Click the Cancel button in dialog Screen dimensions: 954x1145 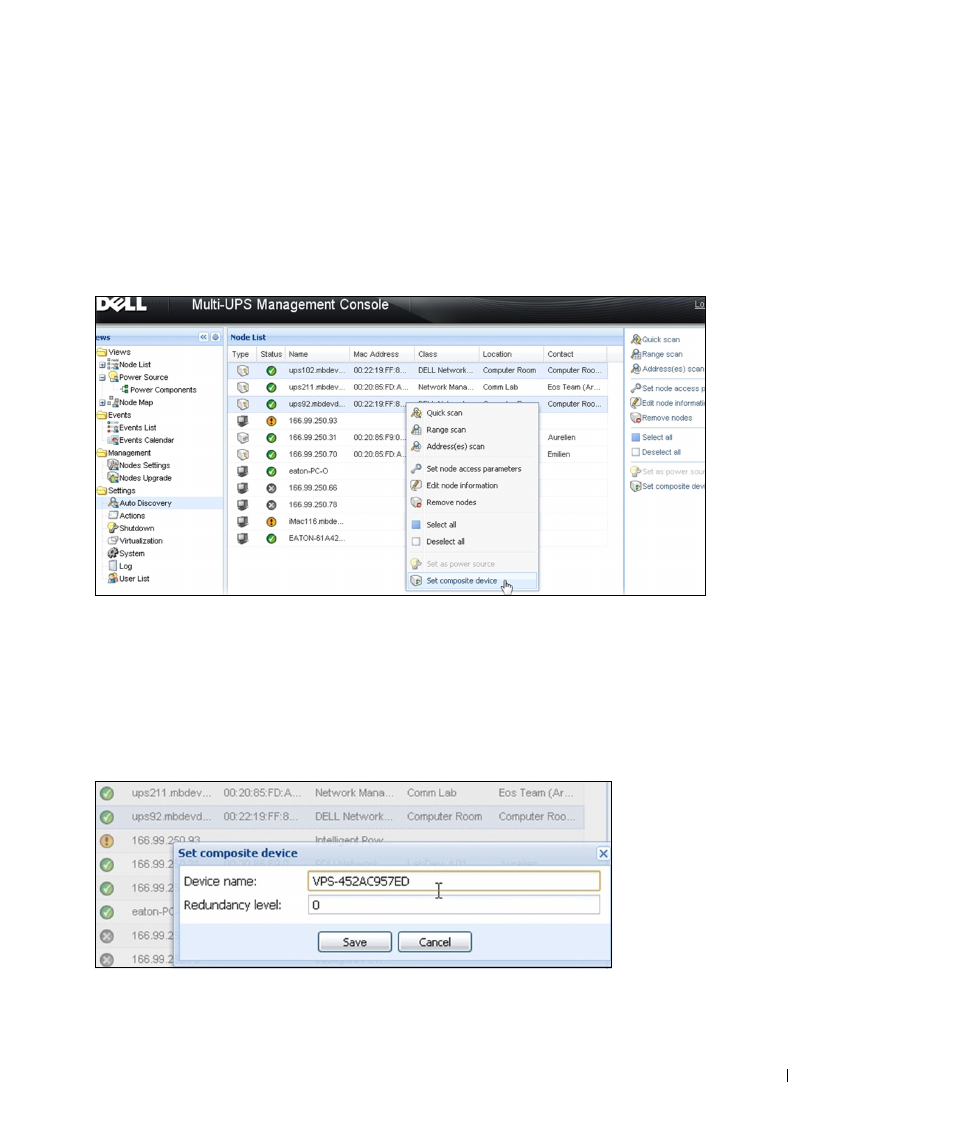tap(435, 942)
